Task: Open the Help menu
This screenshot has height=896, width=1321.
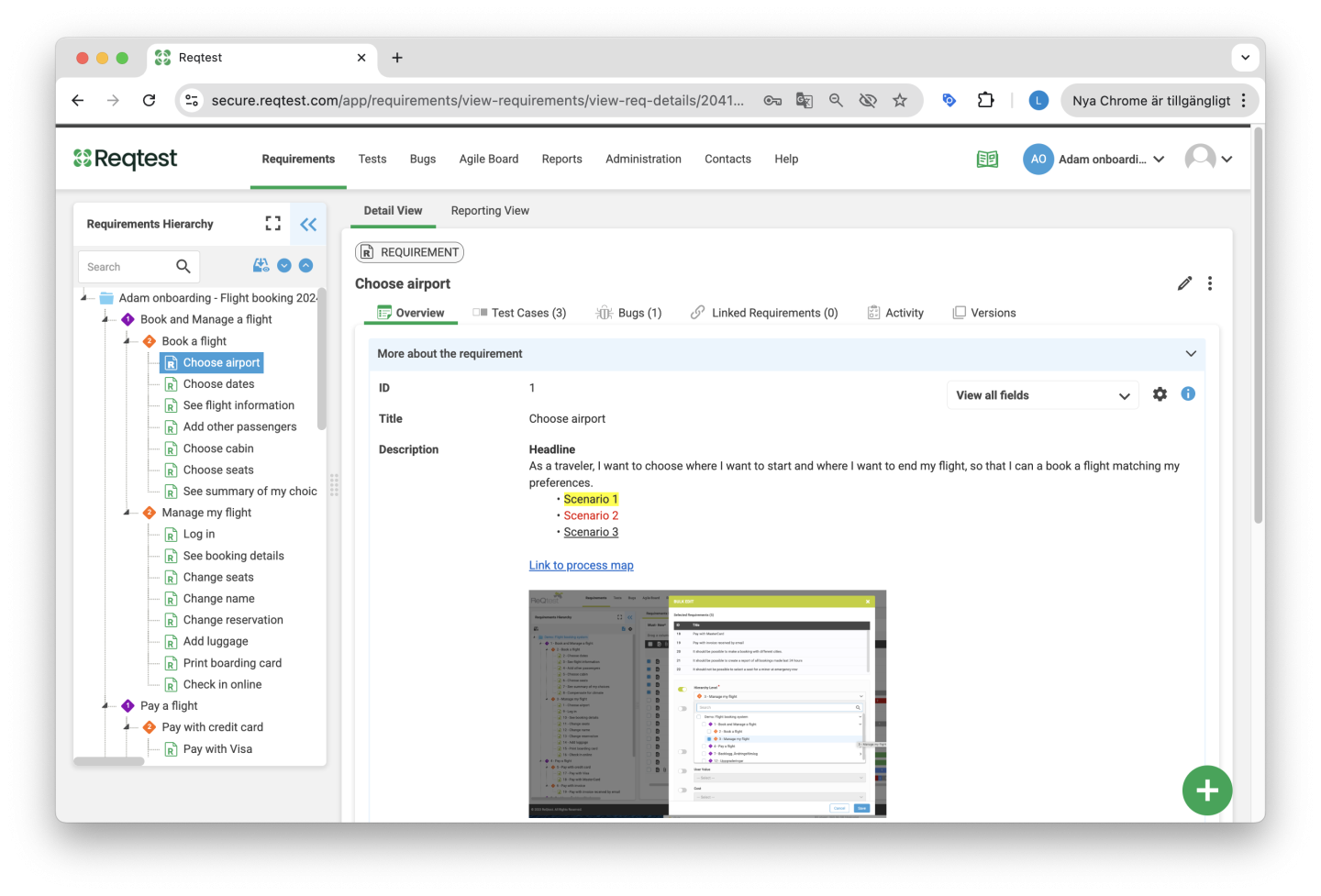Action: [786, 159]
